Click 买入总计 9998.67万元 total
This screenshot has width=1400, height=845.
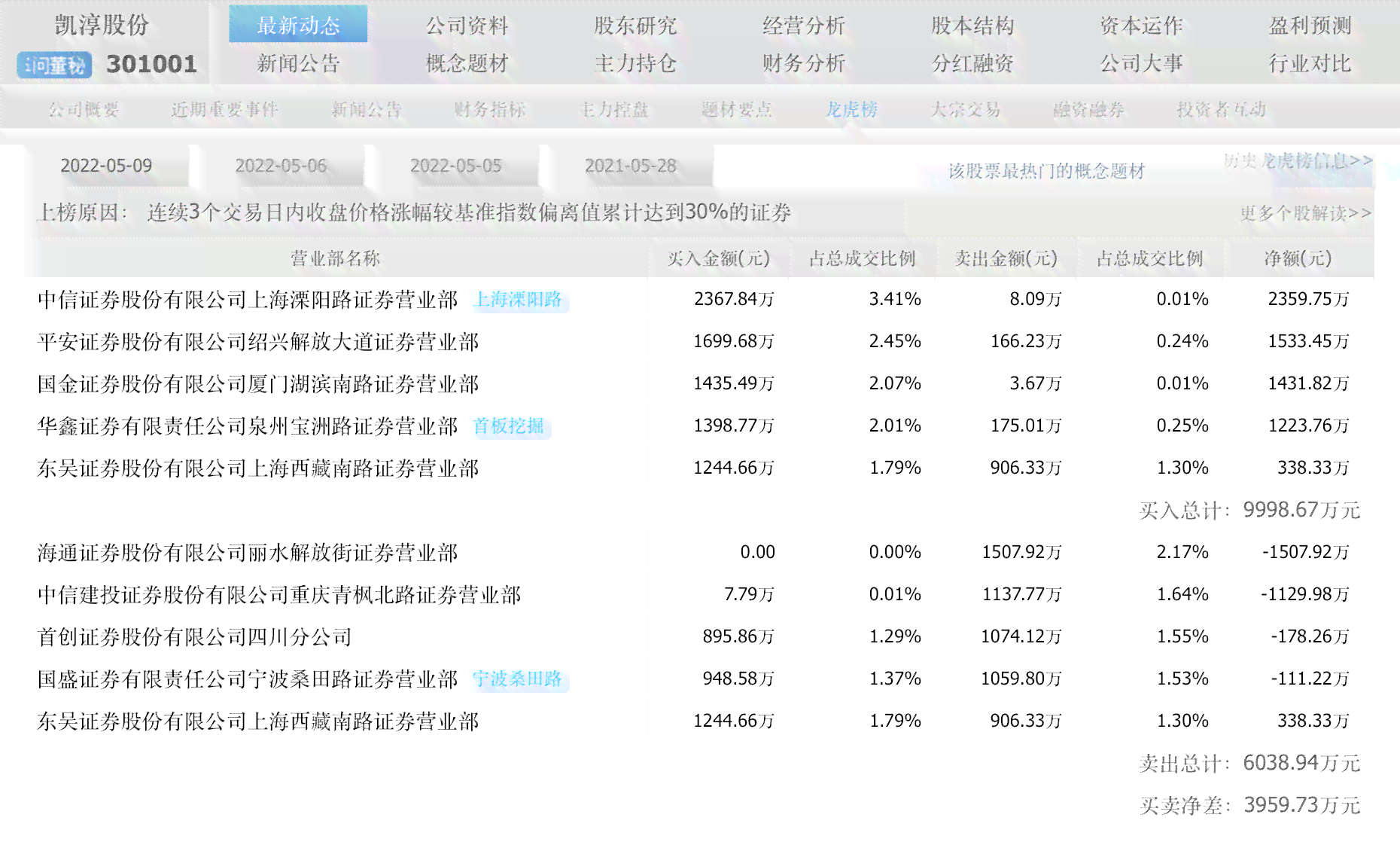click(x=1250, y=510)
